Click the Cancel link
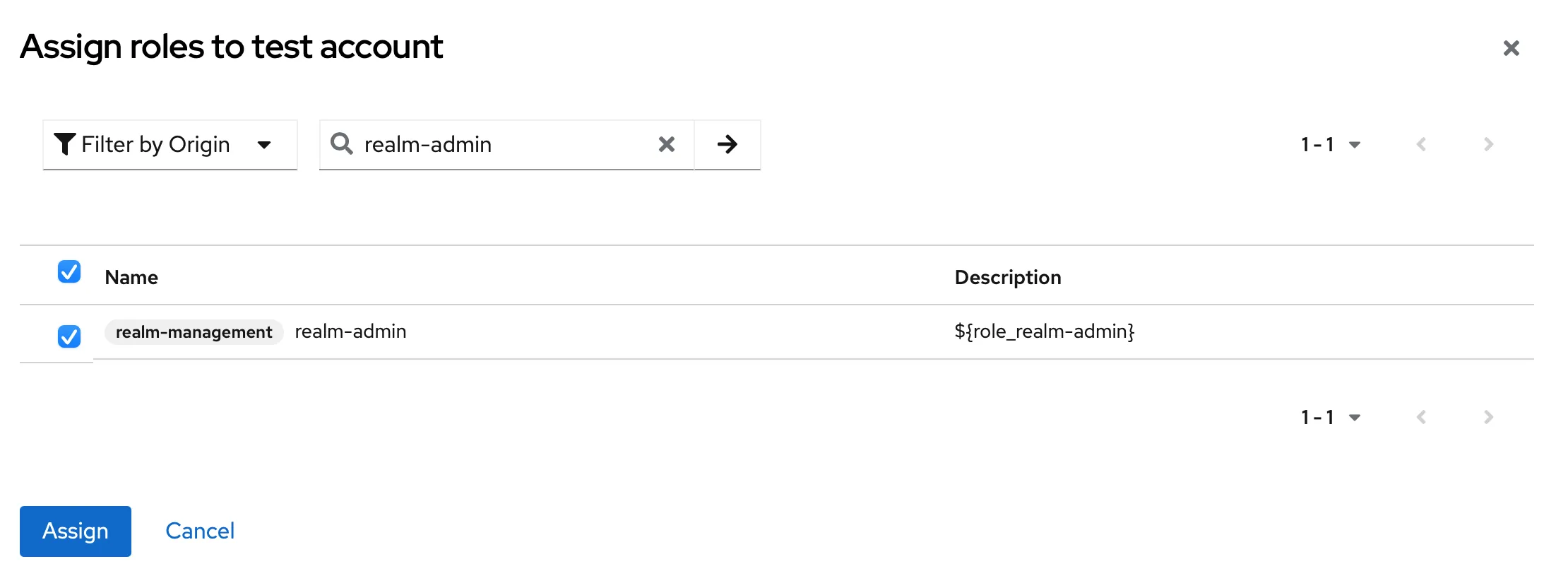The height and width of the screenshot is (588, 1568). click(x=200, y=531)
